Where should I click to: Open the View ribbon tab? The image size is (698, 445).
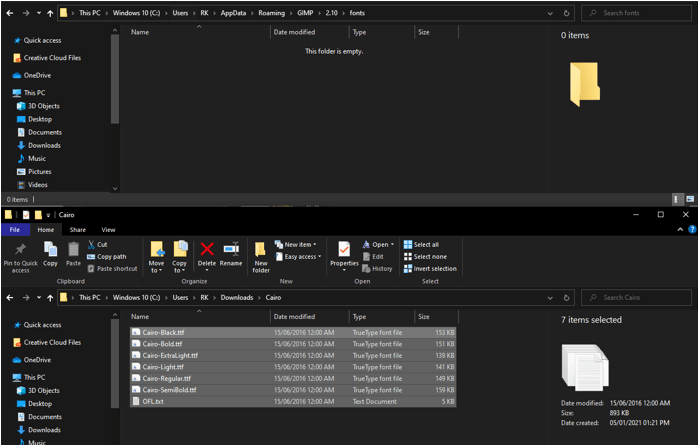108,229
